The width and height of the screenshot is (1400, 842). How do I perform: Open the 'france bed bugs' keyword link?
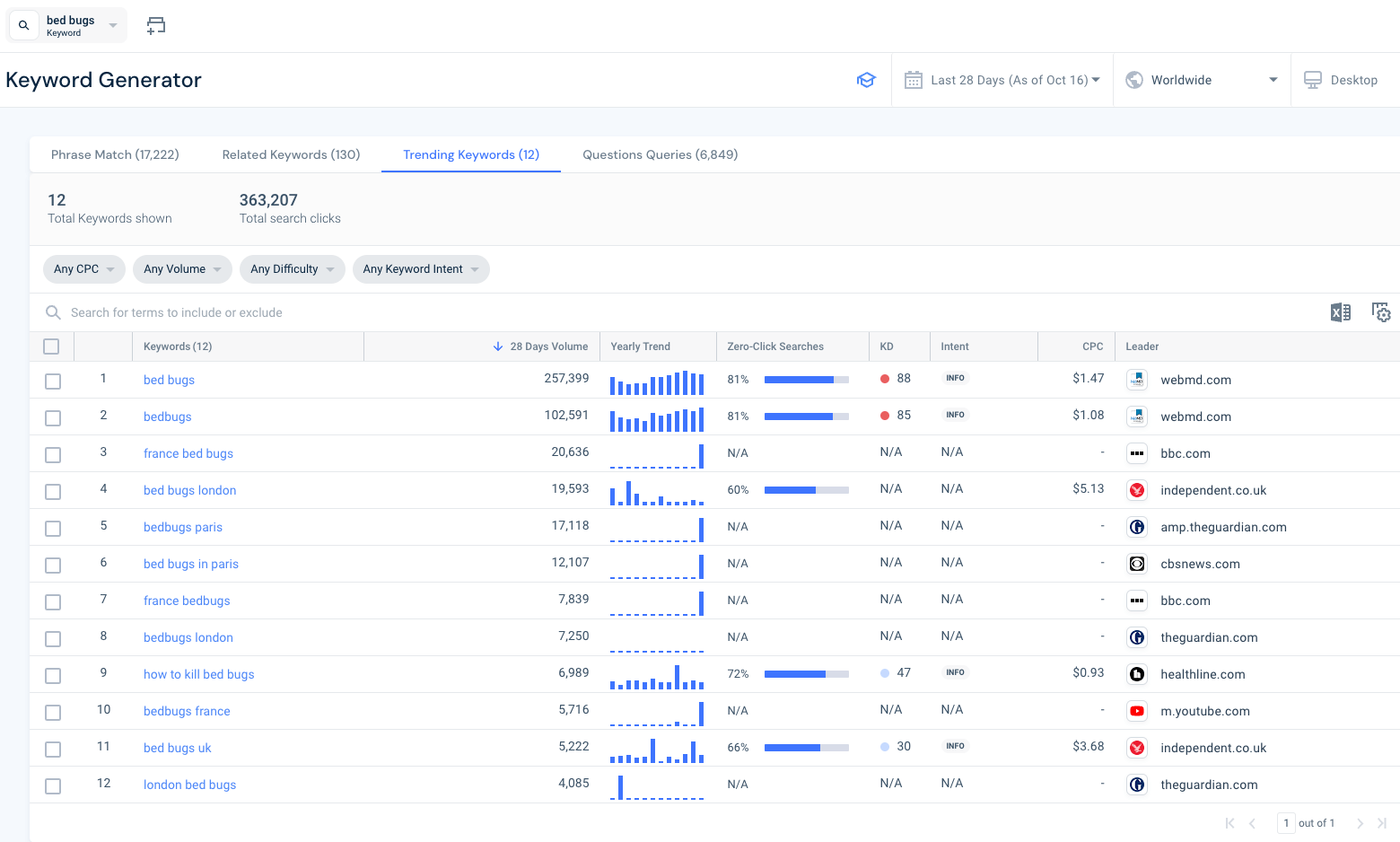[188, 453]
